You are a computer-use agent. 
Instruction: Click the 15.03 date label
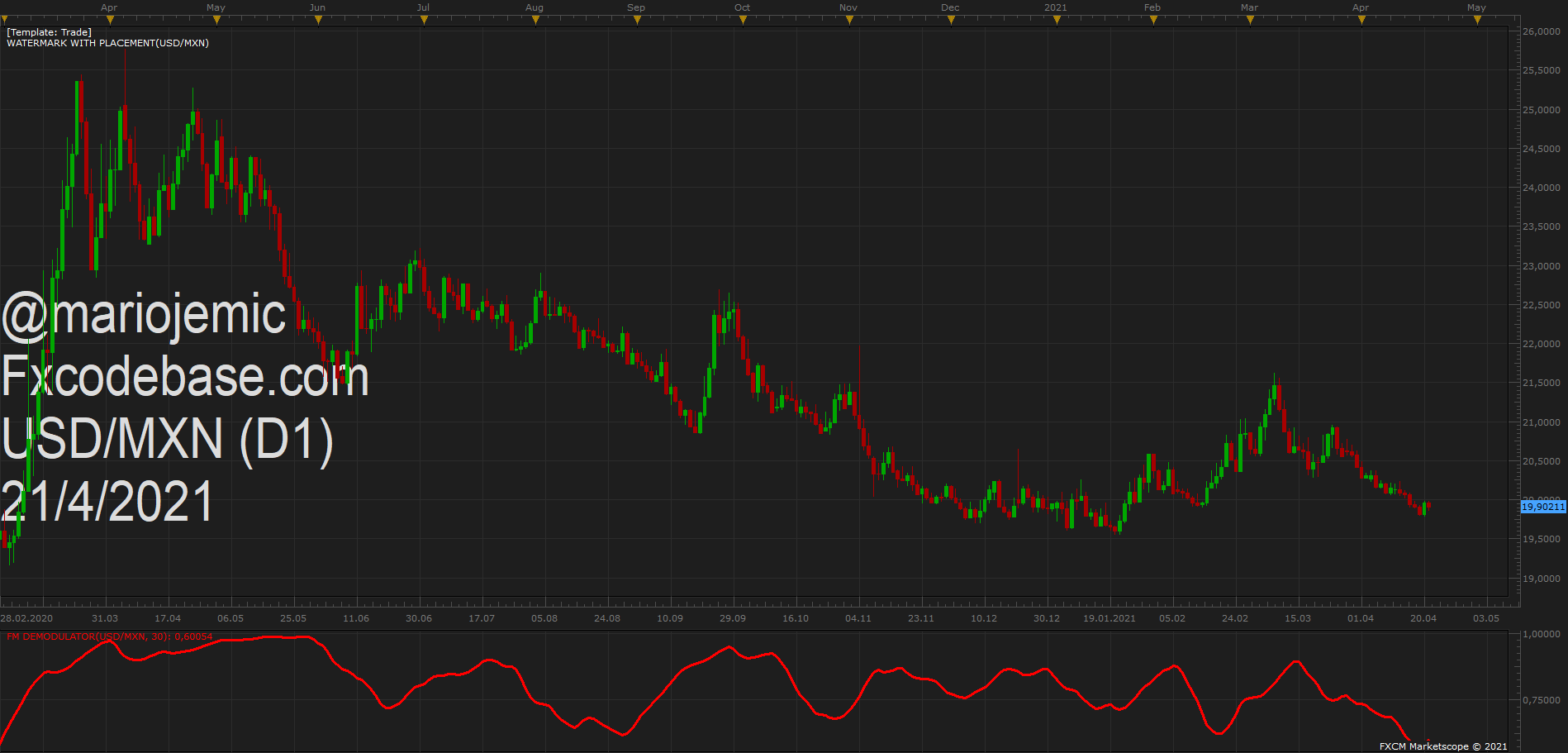coord(1298,618)
